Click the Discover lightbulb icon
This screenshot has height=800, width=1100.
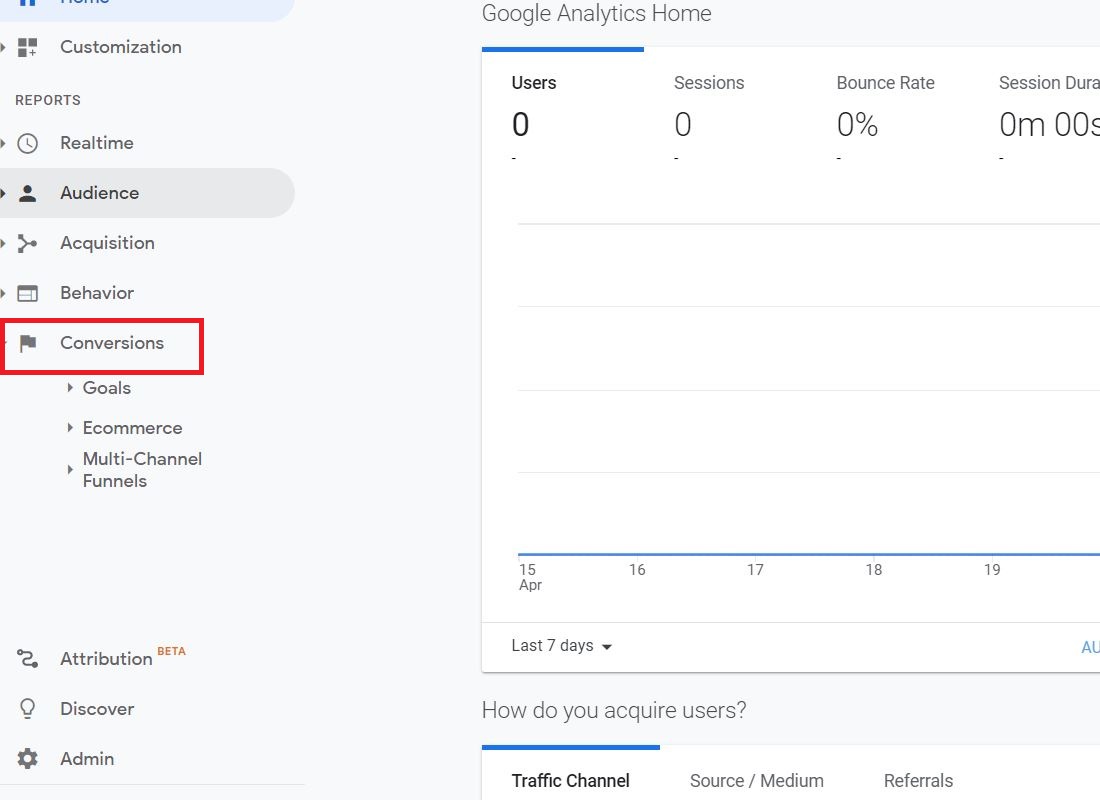click(x=28, y=709)
